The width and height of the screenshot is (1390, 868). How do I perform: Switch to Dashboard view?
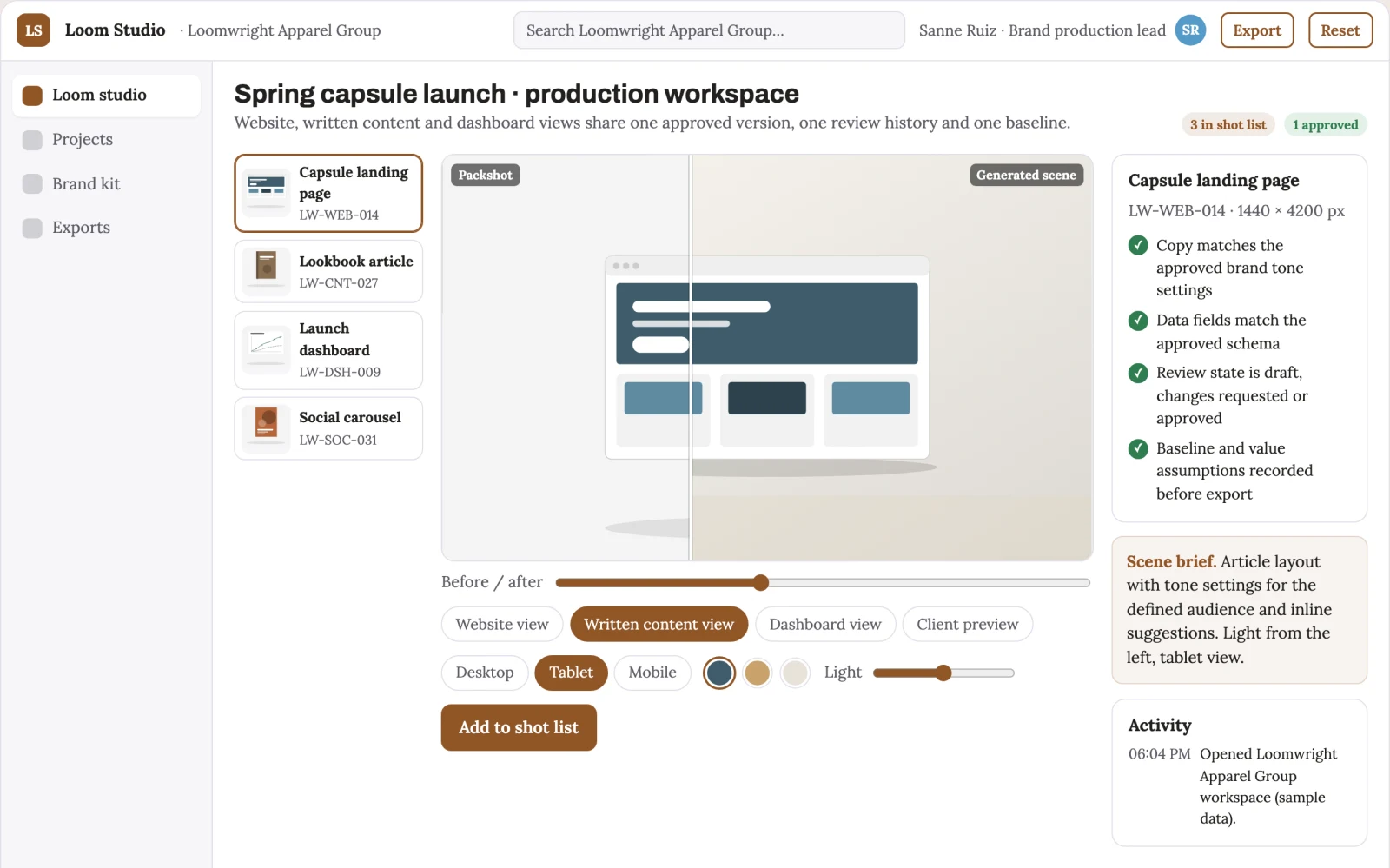pos(825,625)
